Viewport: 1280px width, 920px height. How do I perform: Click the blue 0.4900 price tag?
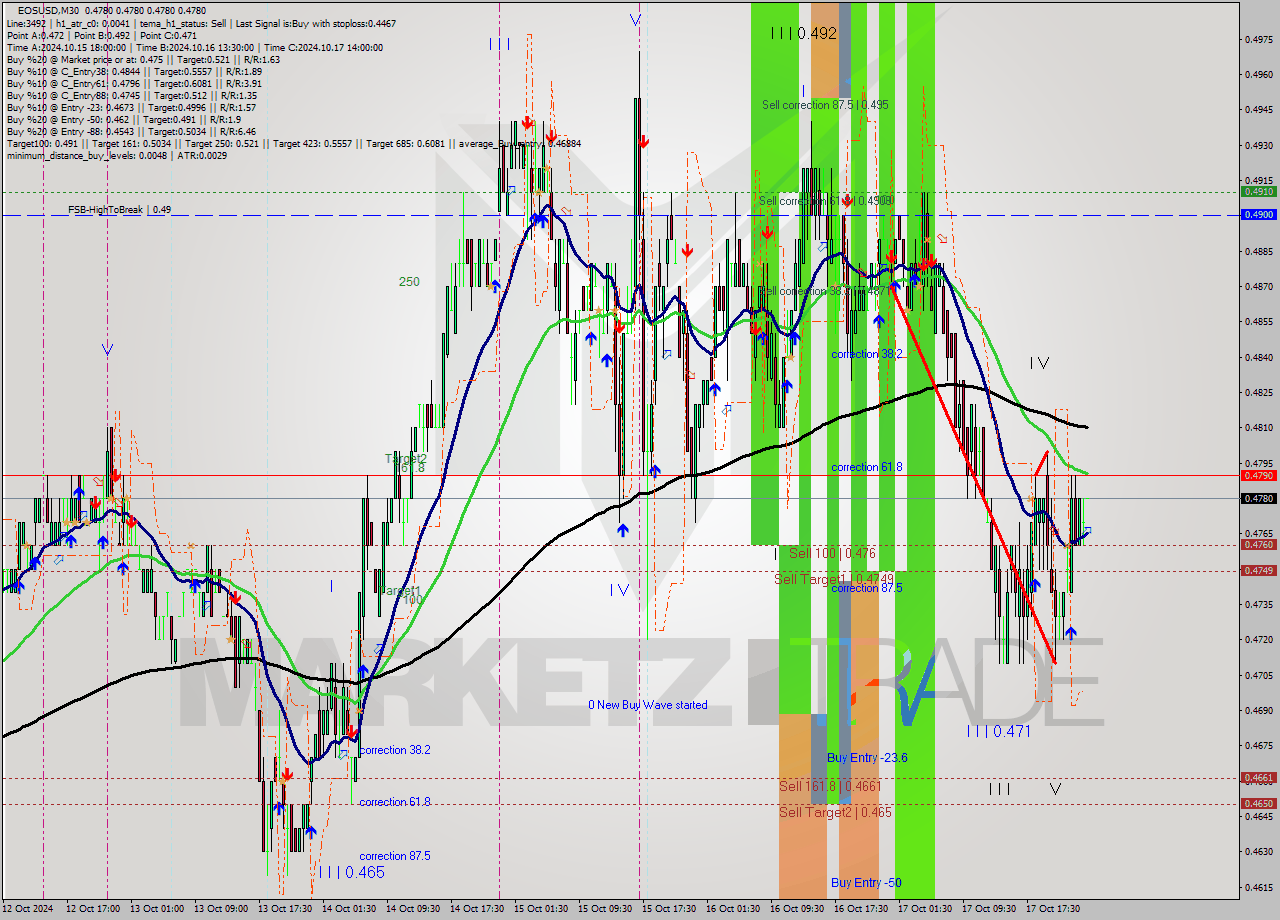1257,215
